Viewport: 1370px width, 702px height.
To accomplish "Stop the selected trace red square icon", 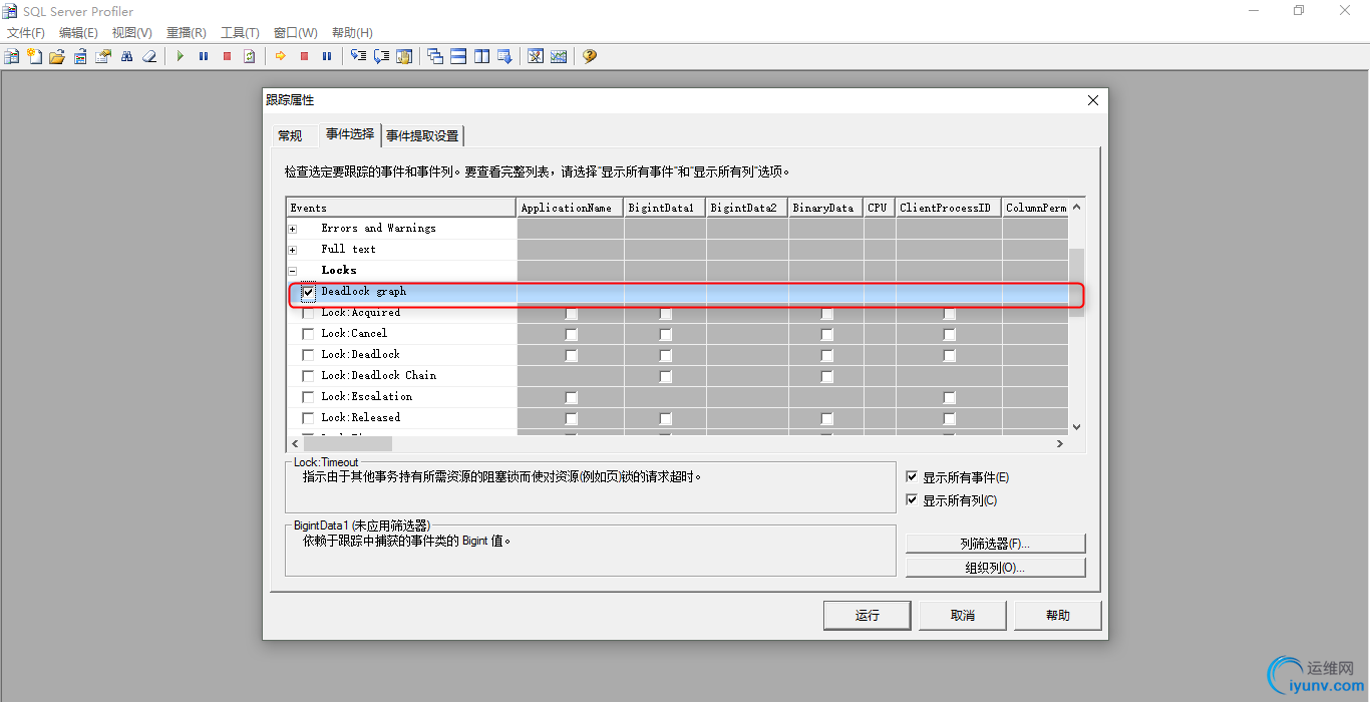I will coord(227,56).
